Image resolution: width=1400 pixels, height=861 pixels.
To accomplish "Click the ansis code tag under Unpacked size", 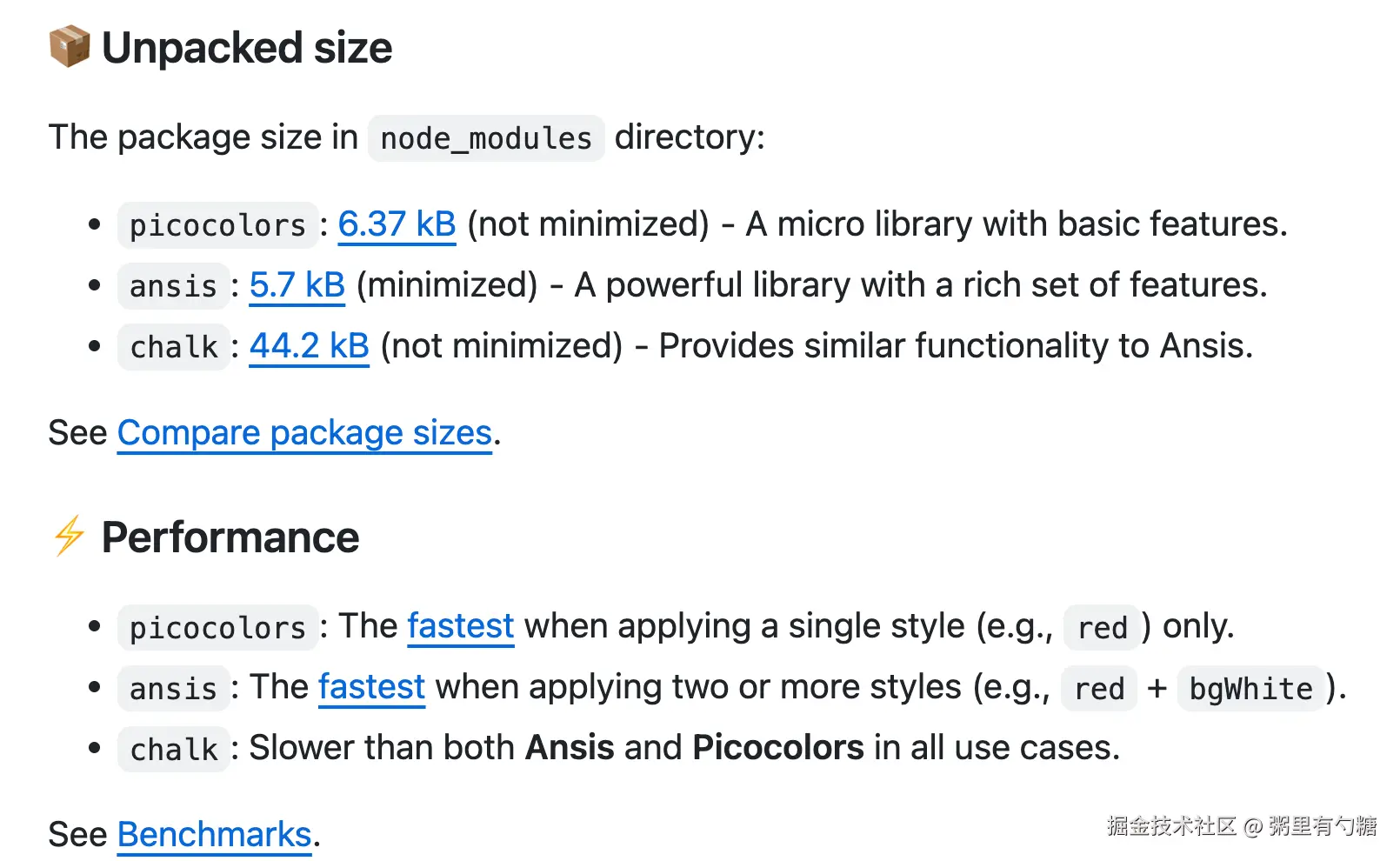I will pos(173,286).
